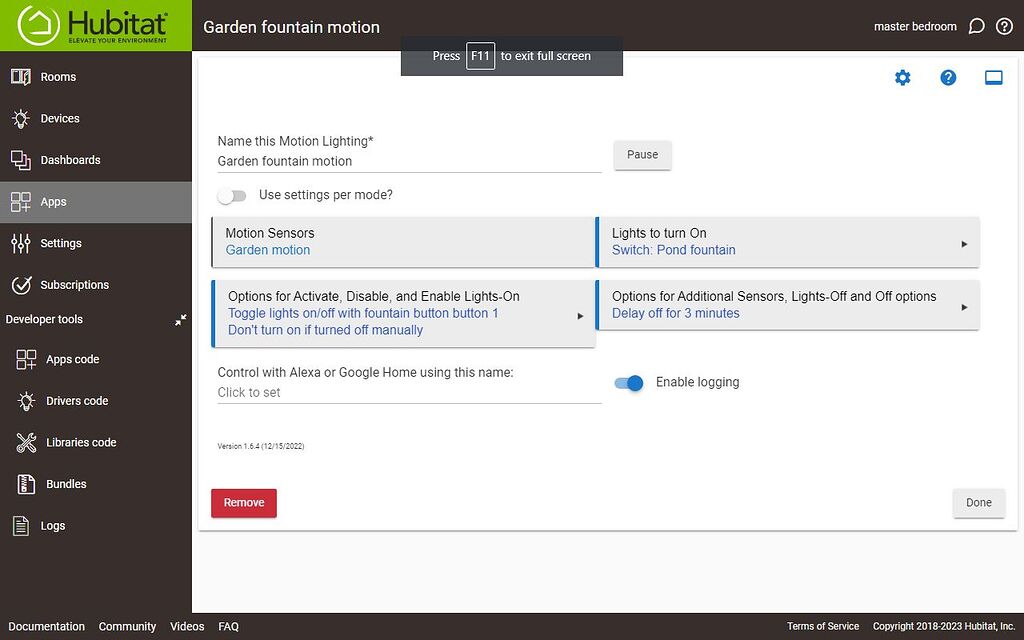Viewport: 1024px width, 640px height.
Task: Open the Dashboards section
Action: click(x=70, y=160)
